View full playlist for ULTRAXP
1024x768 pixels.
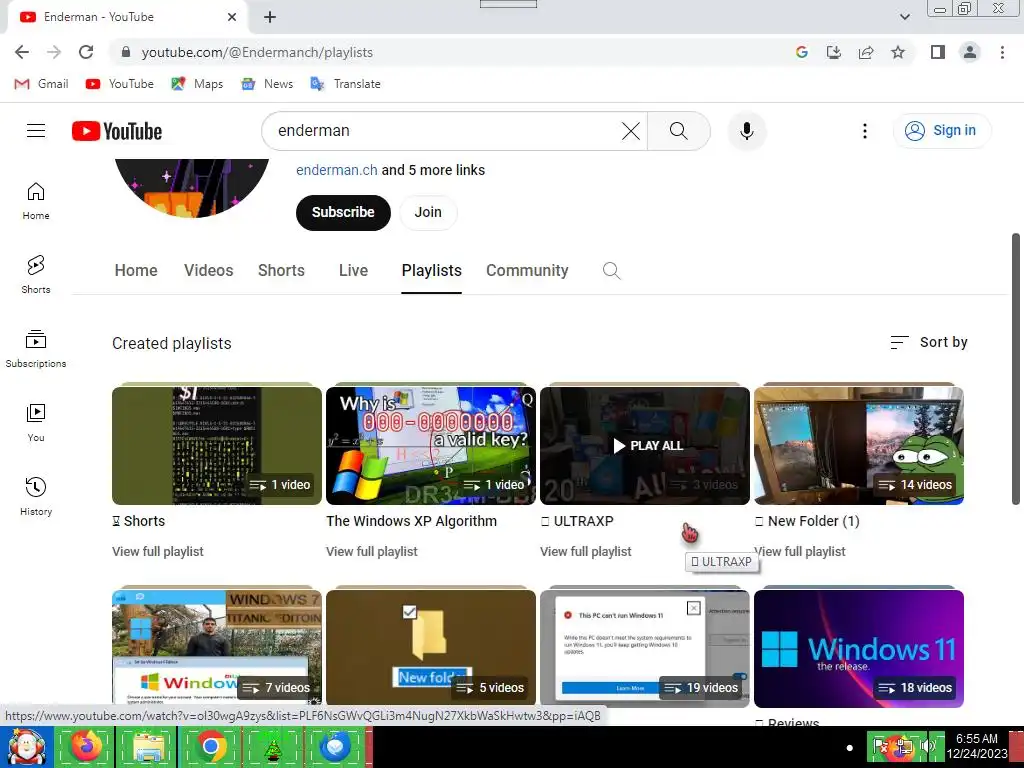click(x=586, y=551)
